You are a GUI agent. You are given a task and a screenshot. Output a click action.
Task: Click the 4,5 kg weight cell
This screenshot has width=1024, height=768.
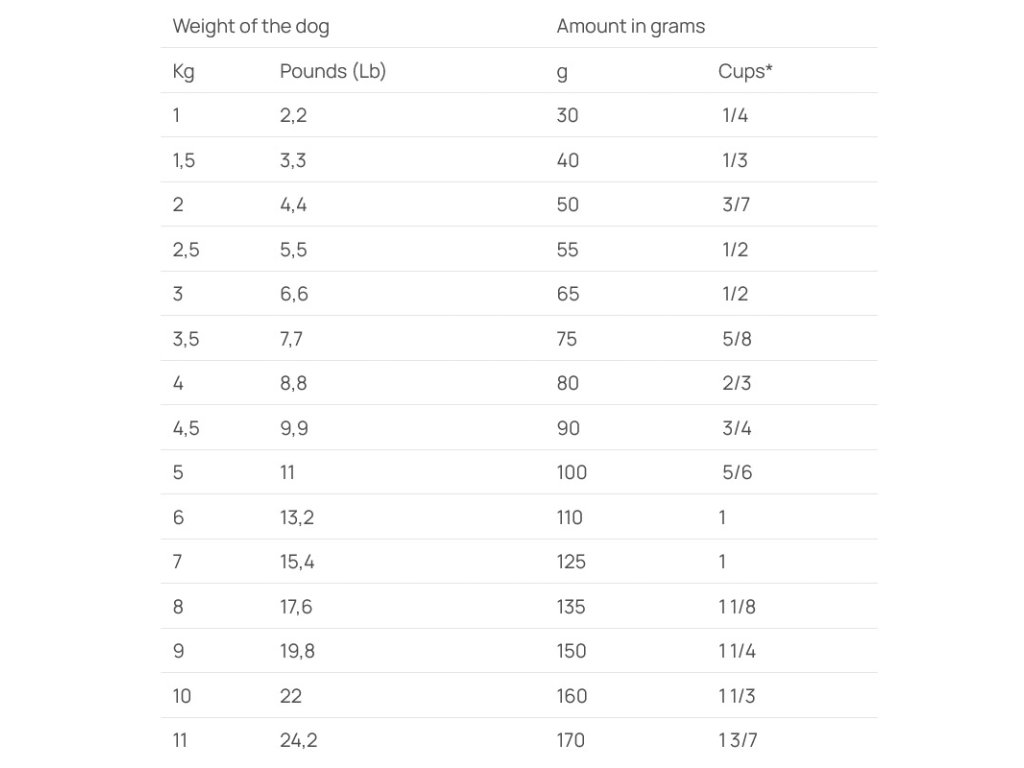click(185, 428)
